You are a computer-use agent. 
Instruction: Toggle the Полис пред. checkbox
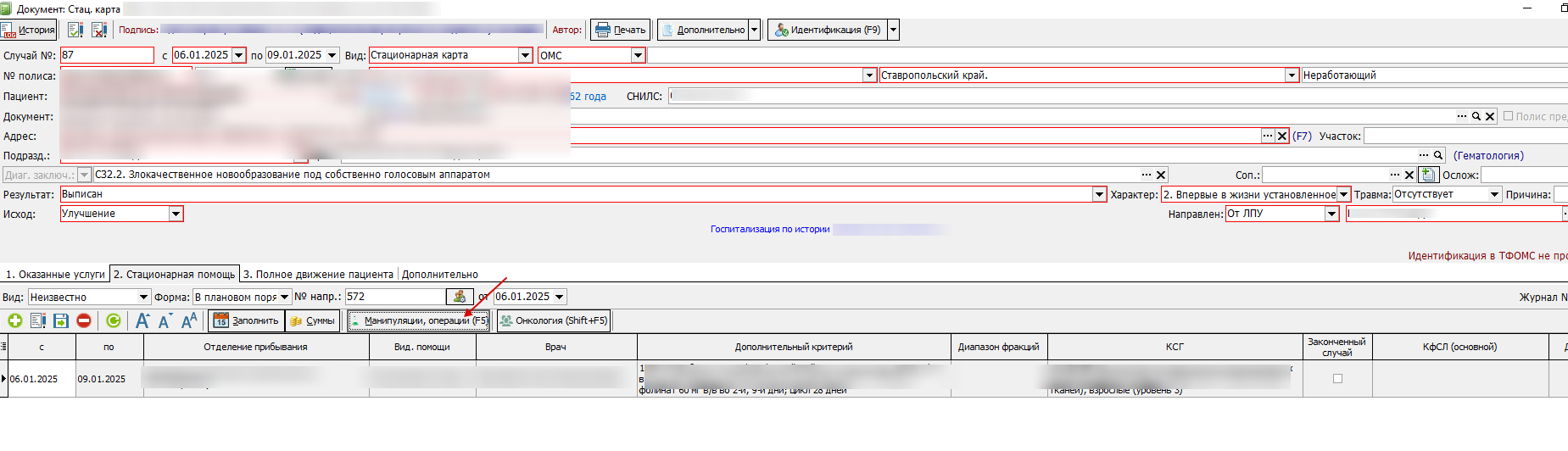point(1508,116)
